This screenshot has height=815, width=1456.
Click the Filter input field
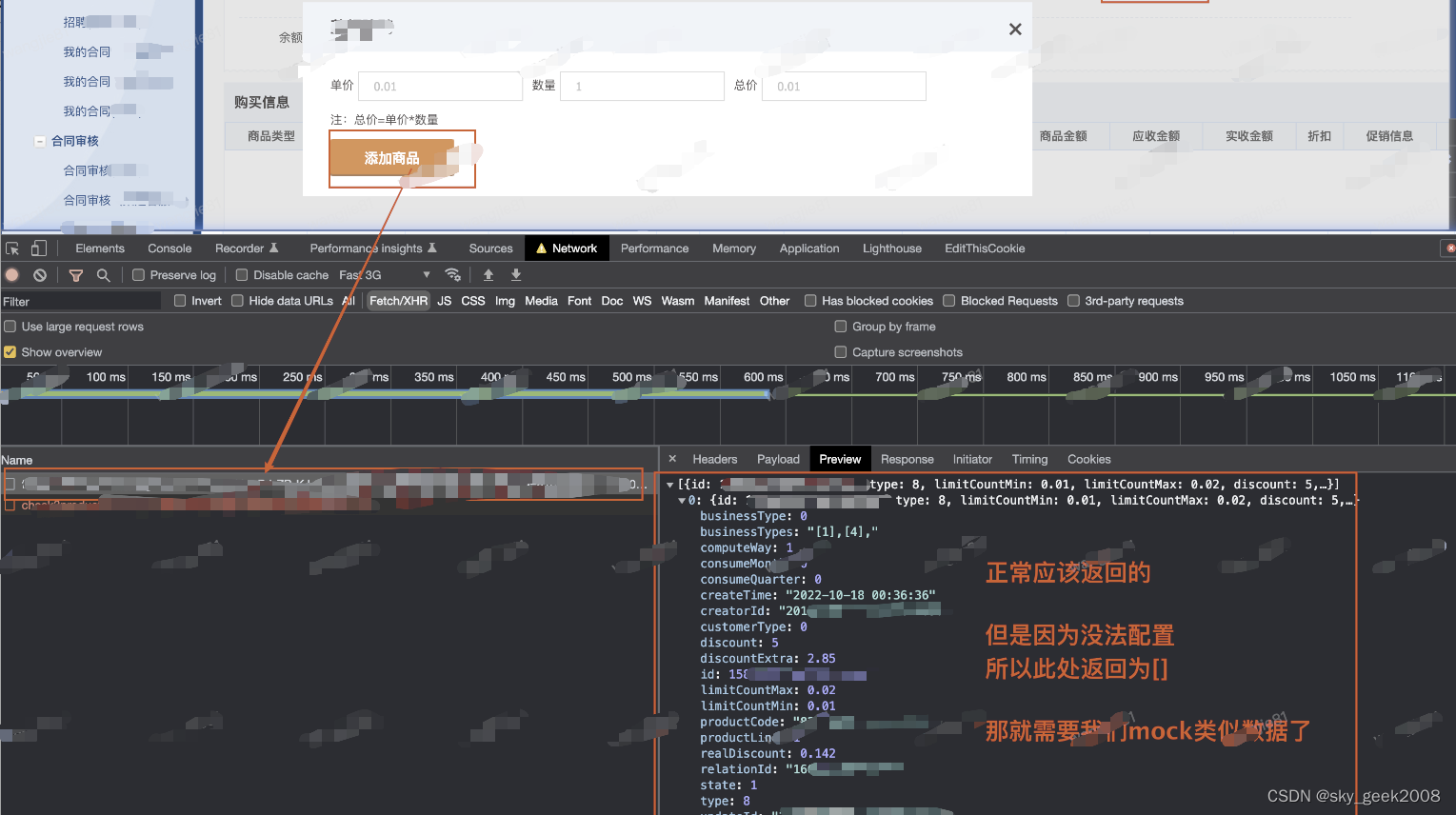[x=81, y=300]
